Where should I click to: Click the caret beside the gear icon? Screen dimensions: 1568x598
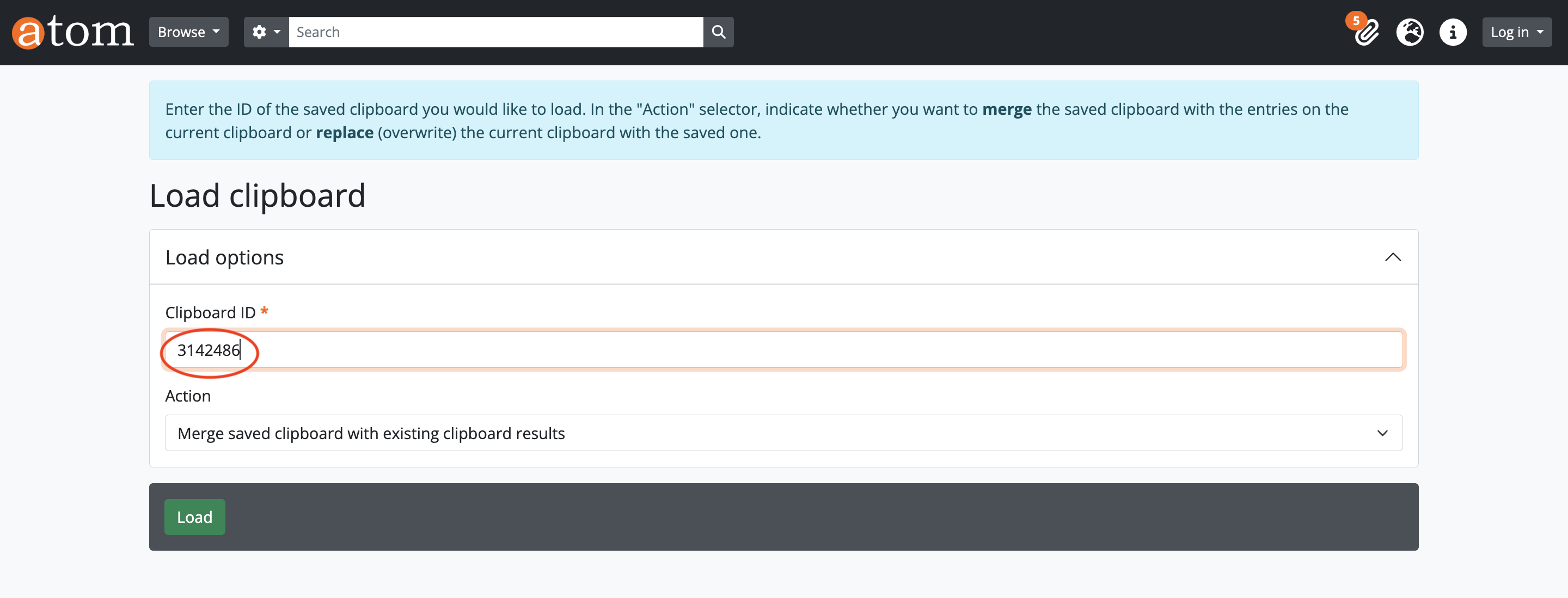(277, 32)
